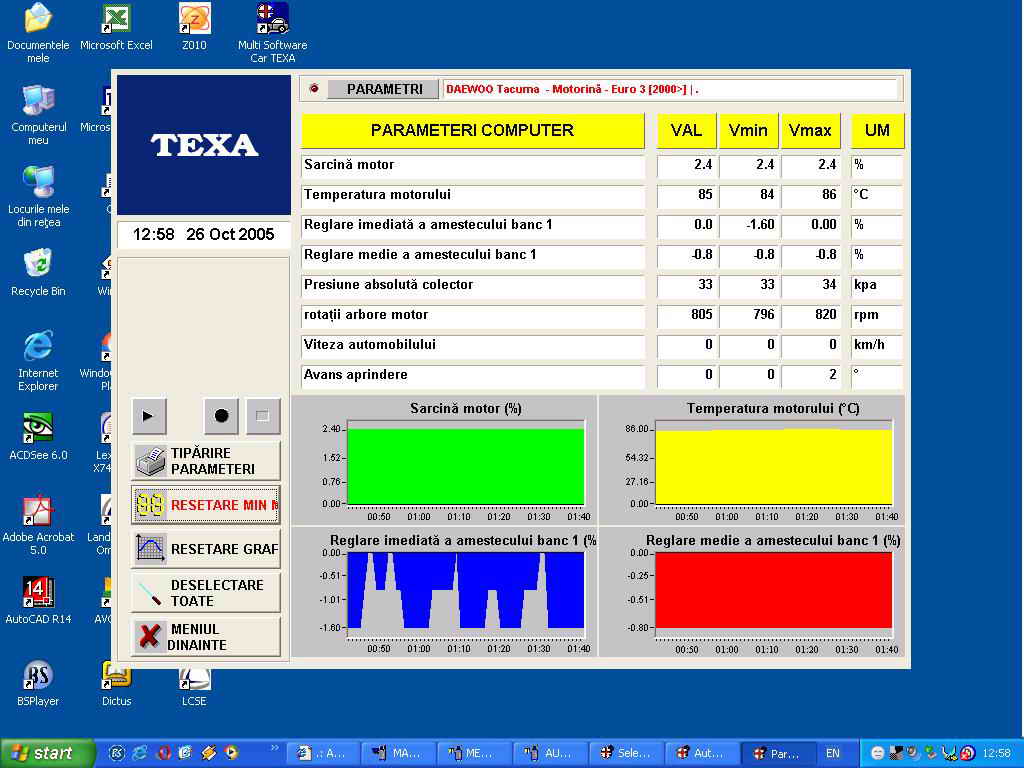Switch to the Par... taskbar window

777,753
